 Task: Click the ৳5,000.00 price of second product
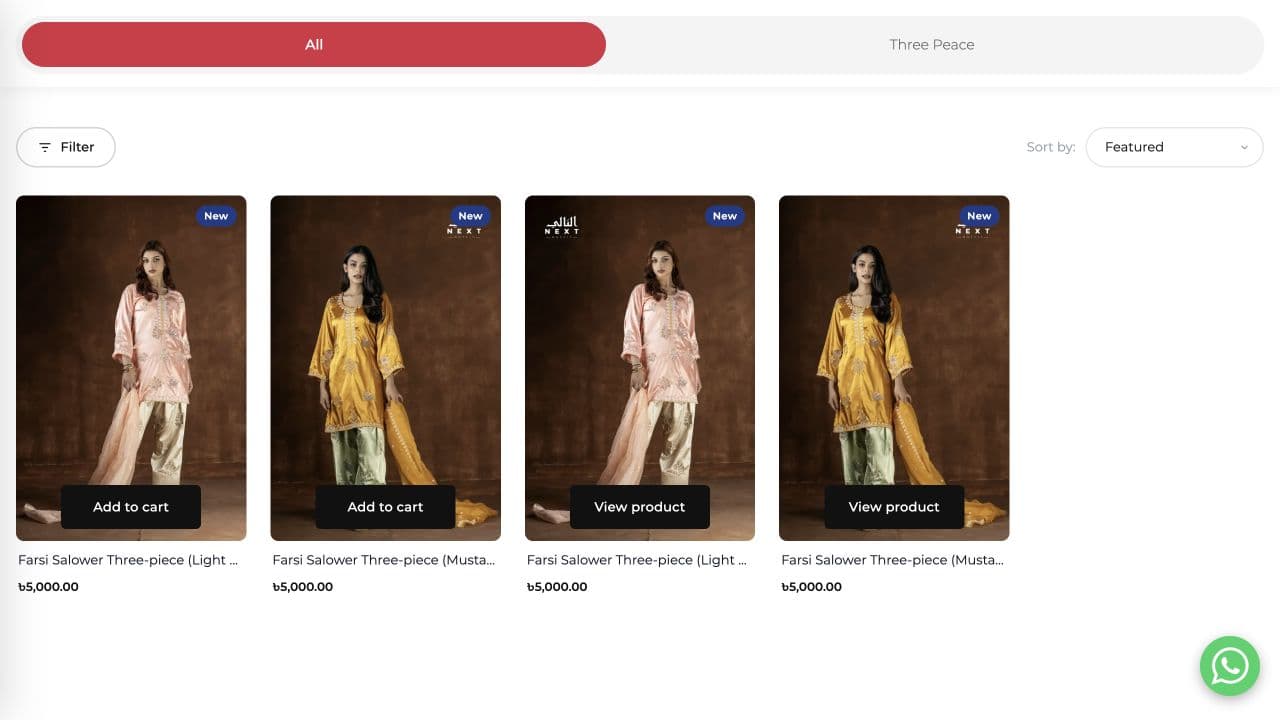click(302, 587)
